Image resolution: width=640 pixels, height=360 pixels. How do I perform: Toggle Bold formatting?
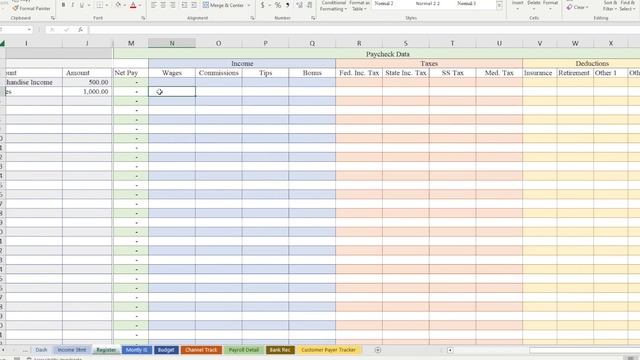coord(63,5)
